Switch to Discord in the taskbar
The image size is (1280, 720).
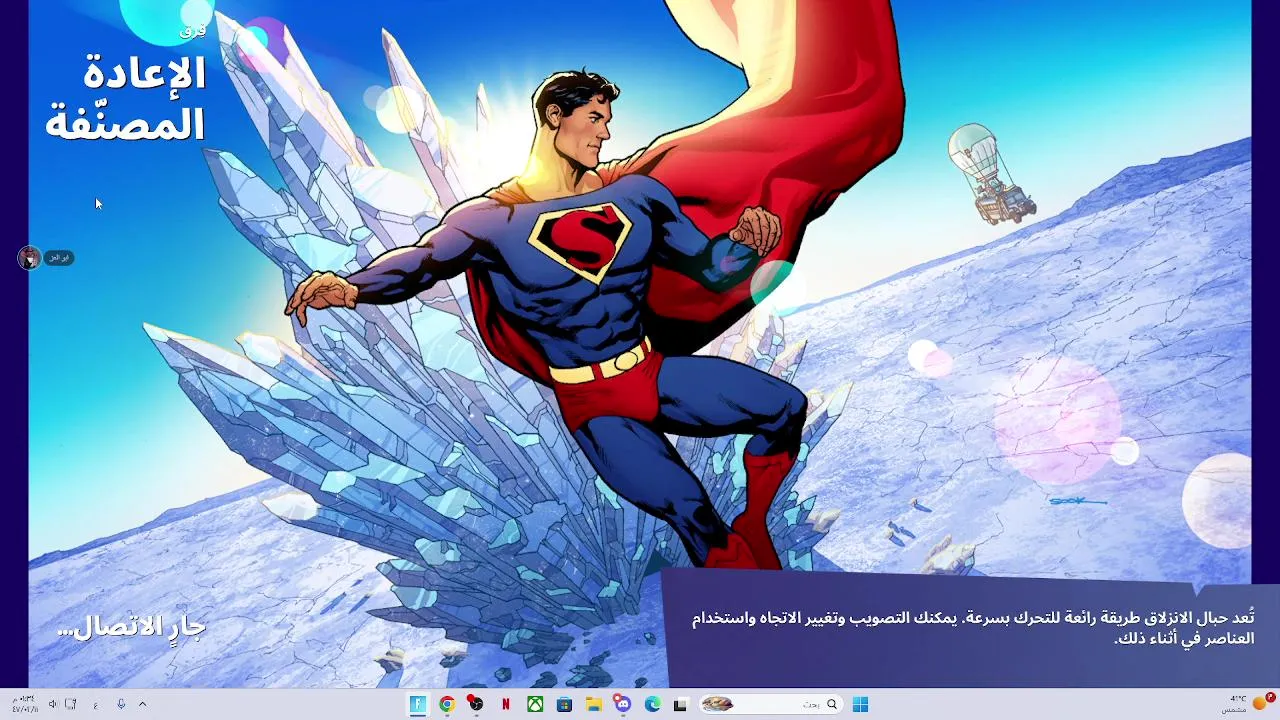[623, 704]
